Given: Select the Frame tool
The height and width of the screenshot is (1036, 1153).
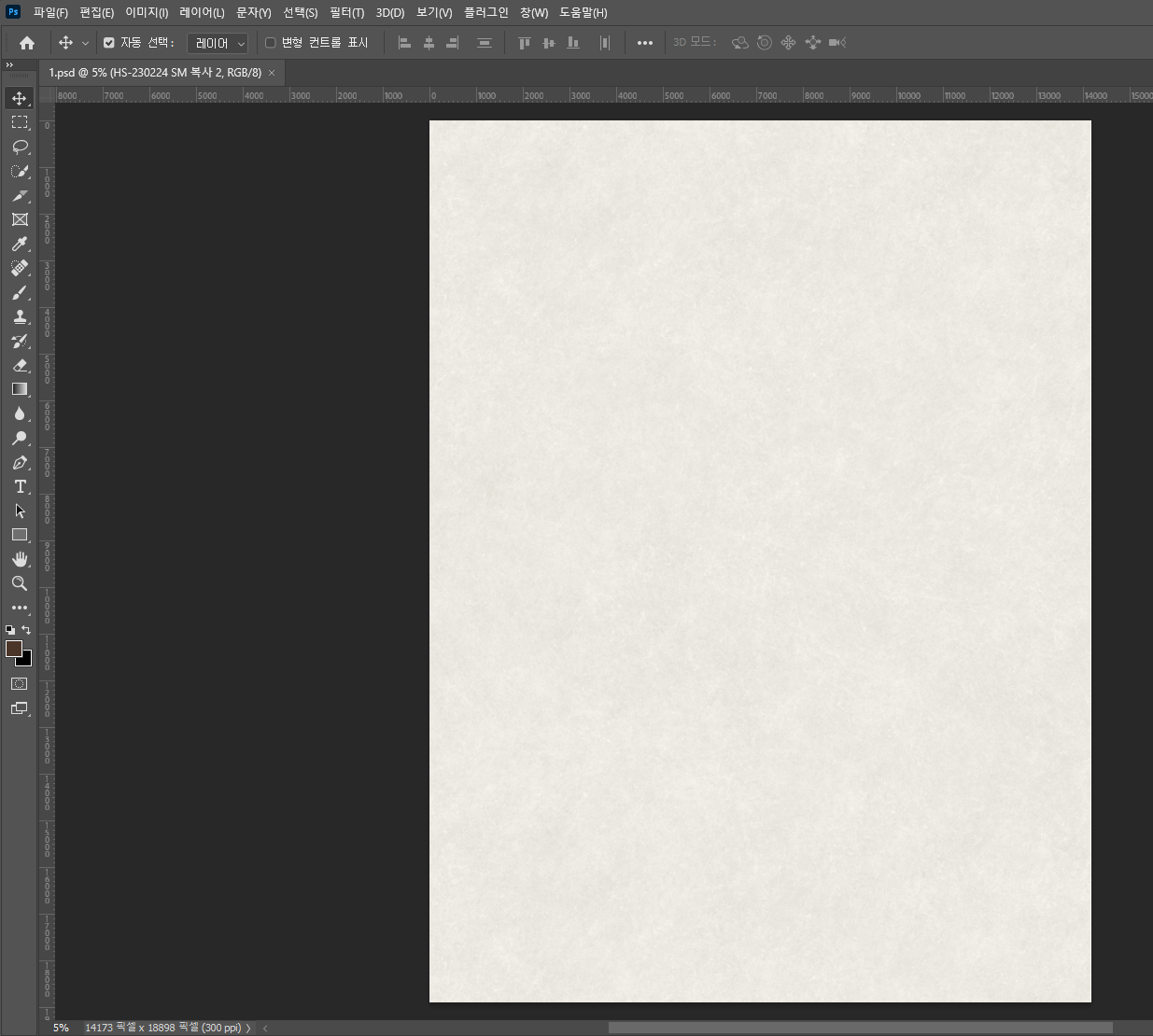Looking at the screenshot, I should tap(20, 219).
